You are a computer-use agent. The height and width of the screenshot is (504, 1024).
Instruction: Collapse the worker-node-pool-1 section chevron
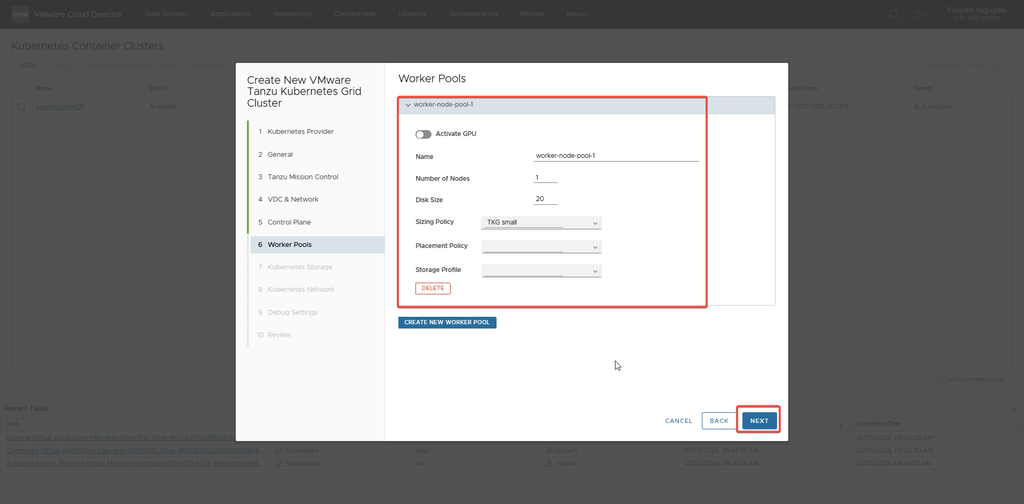tap(408, 104)
